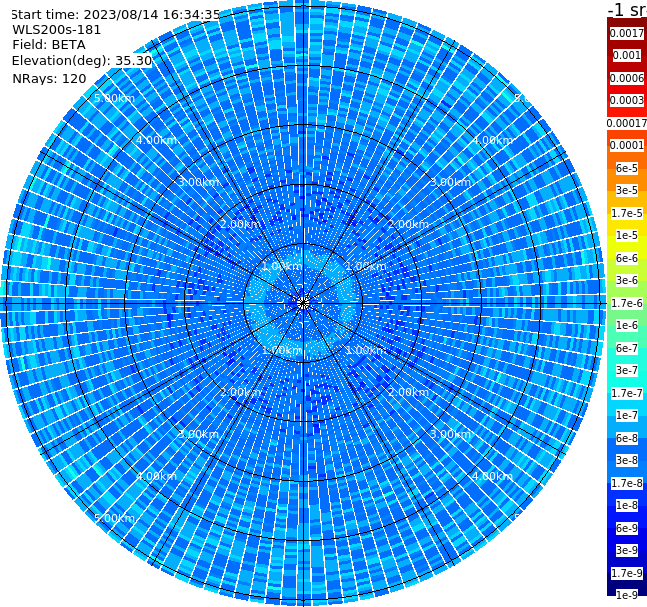Image resolution: width=647 pixels, height=607 pixels.
Task: Click the upper-right 4.00km range label
Action: tap(492, 140)
